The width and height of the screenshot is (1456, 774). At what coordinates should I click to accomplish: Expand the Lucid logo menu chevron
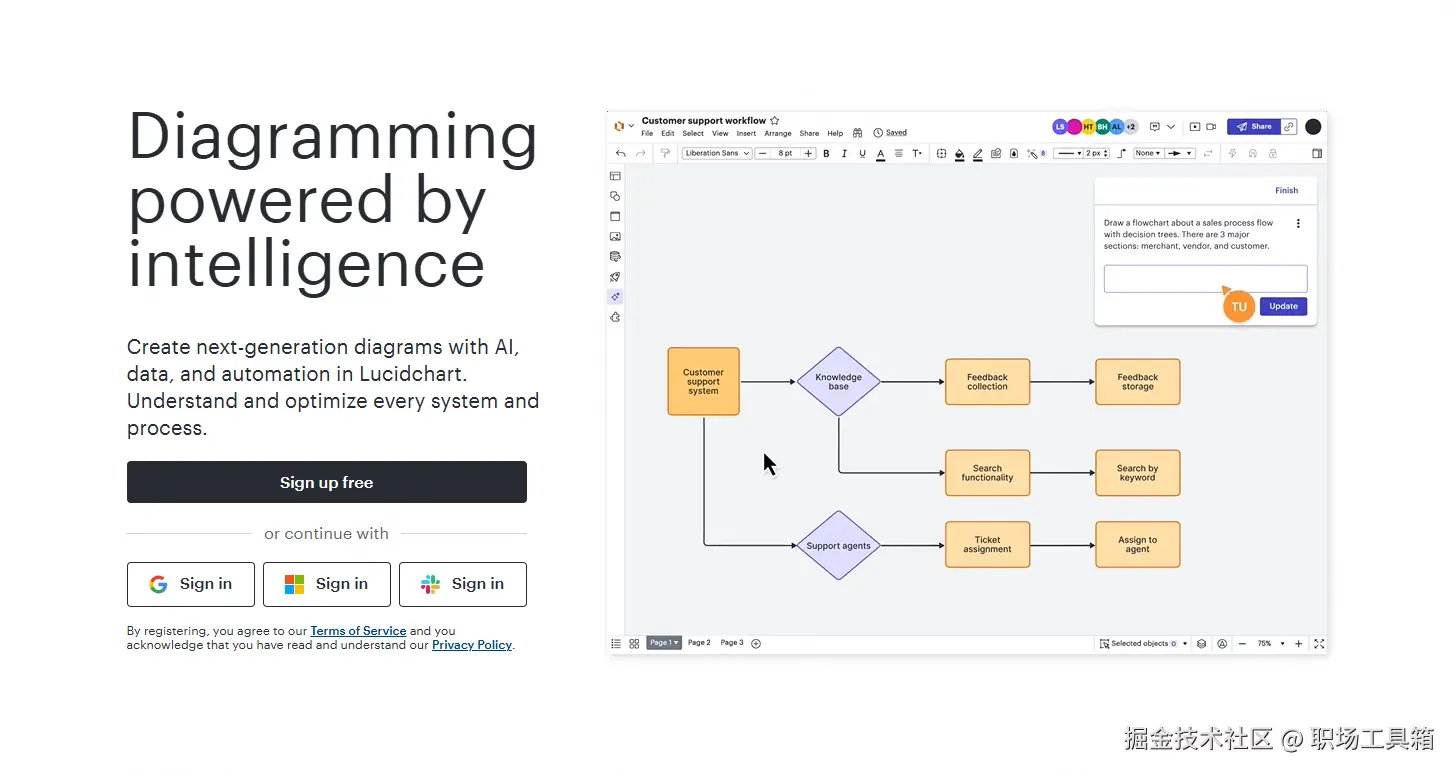tap(631, 126)
